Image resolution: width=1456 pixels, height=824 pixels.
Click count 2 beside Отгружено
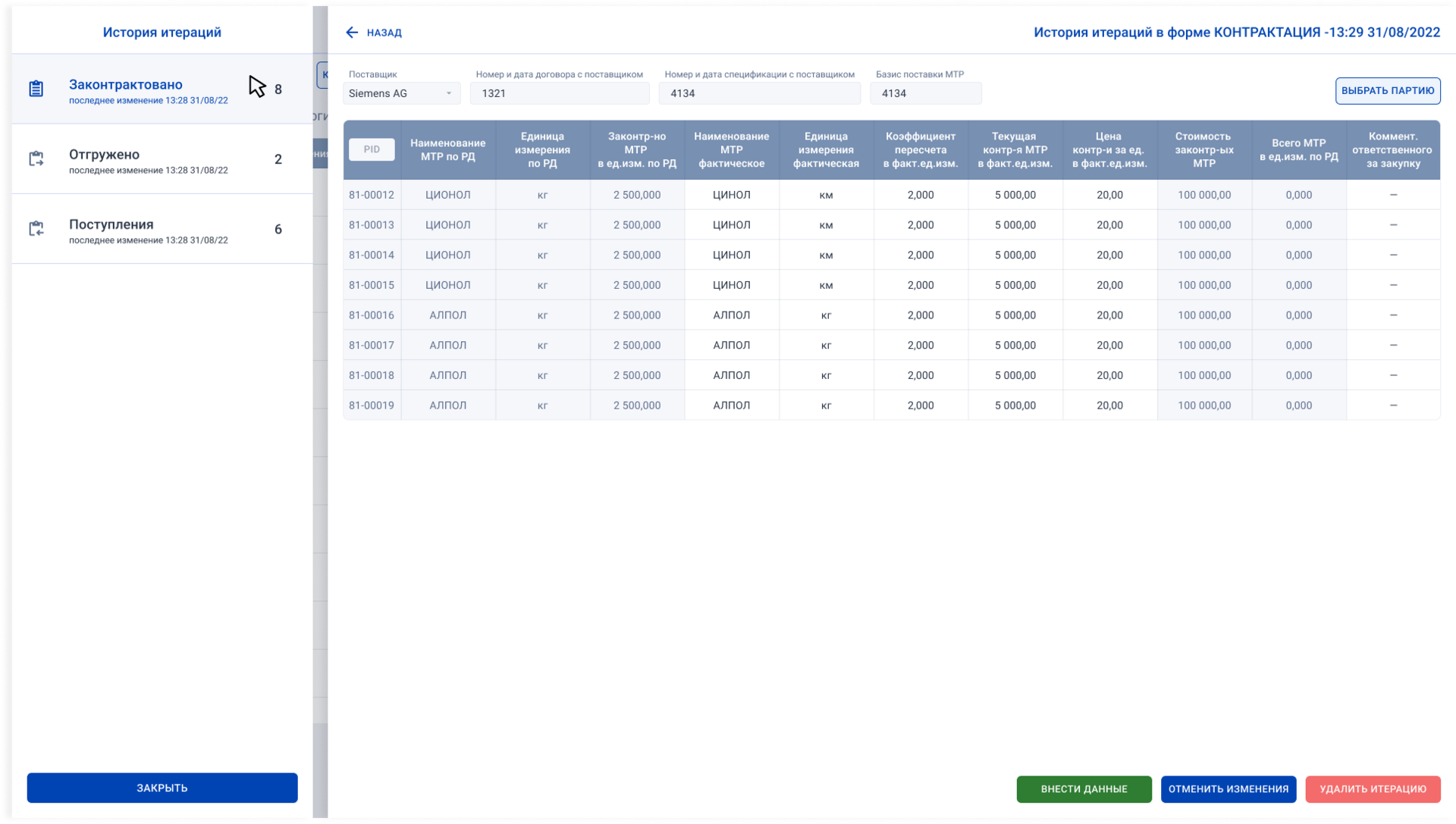click(x=278, y=159)
